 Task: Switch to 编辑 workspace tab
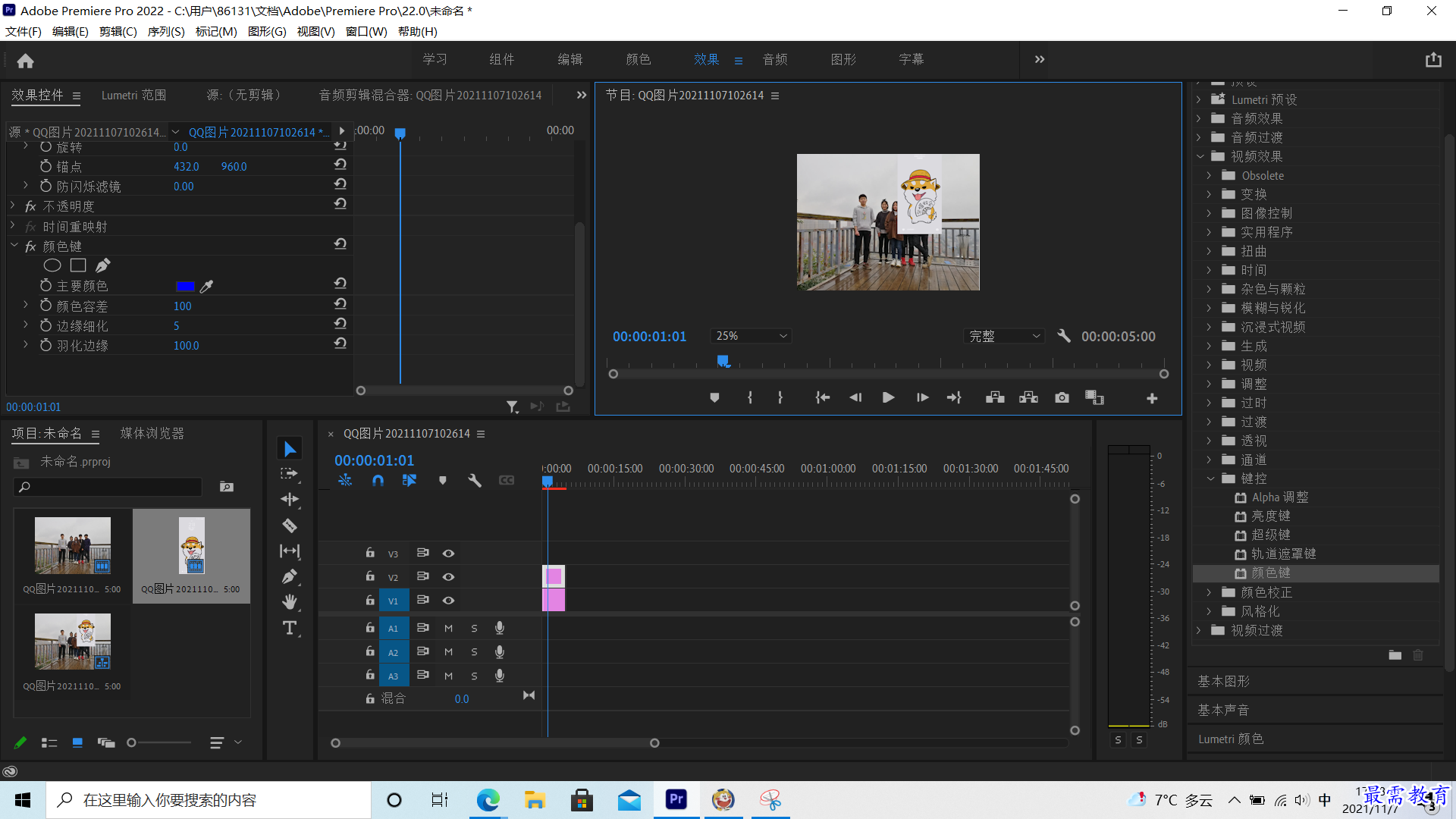(x=570, y=59)
